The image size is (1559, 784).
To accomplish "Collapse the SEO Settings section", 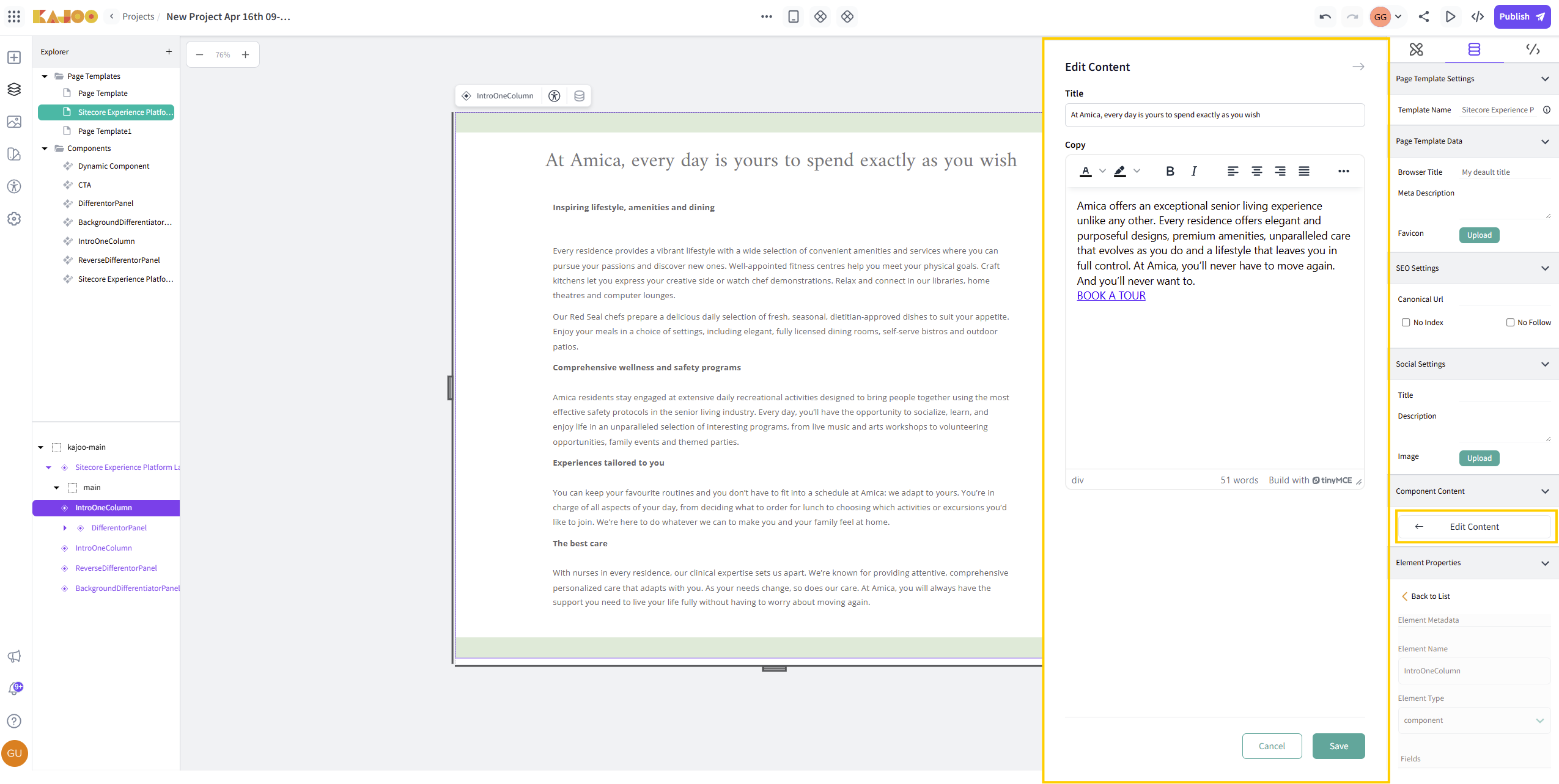I will [x=1544, y=268].
